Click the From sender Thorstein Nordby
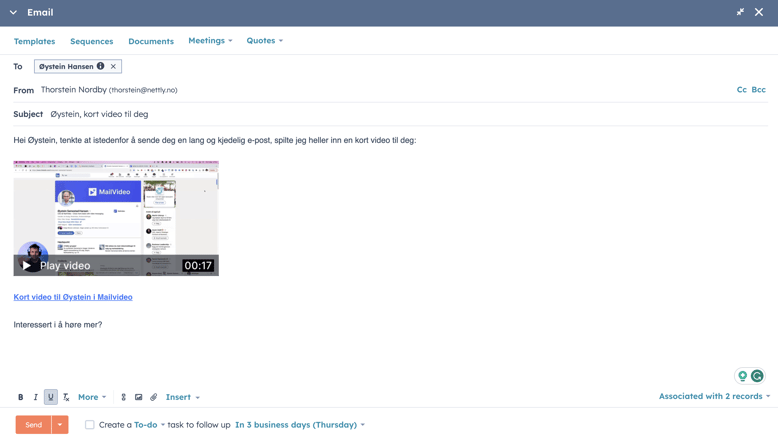Viewport: 778px width, 440px height. tap(109, 90)
